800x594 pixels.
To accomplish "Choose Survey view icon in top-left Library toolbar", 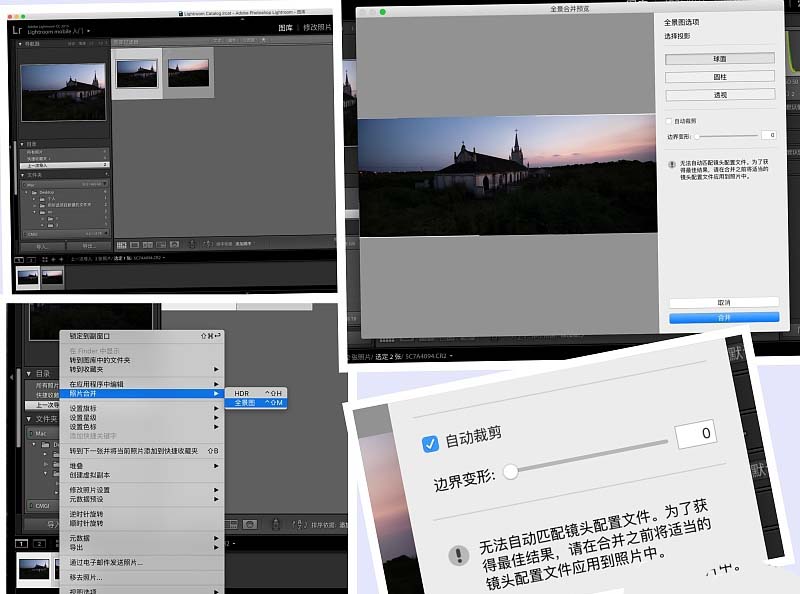I will point(160,244).
